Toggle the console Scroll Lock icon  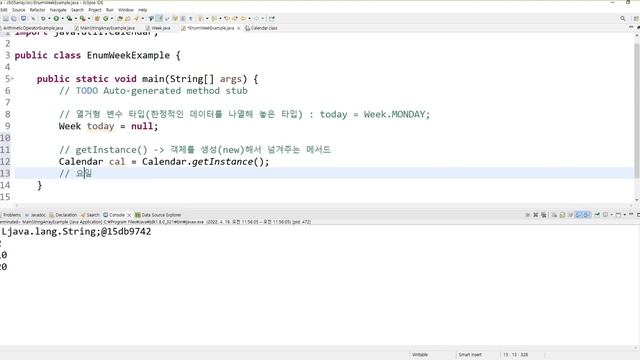562,215
